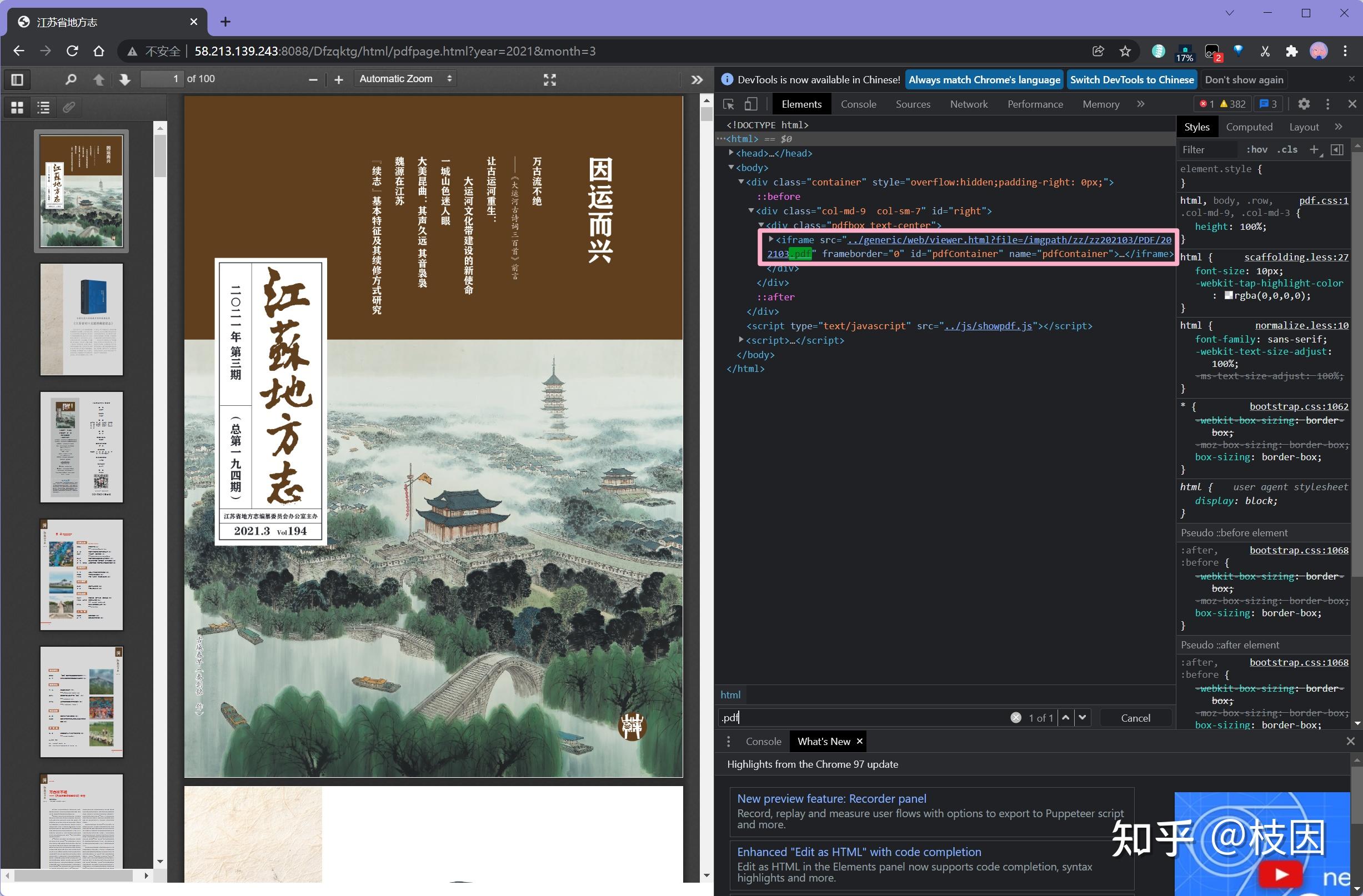Open Chrome profile avatar menu
Screen dimensions: 1363x896
click(1319, 51)
